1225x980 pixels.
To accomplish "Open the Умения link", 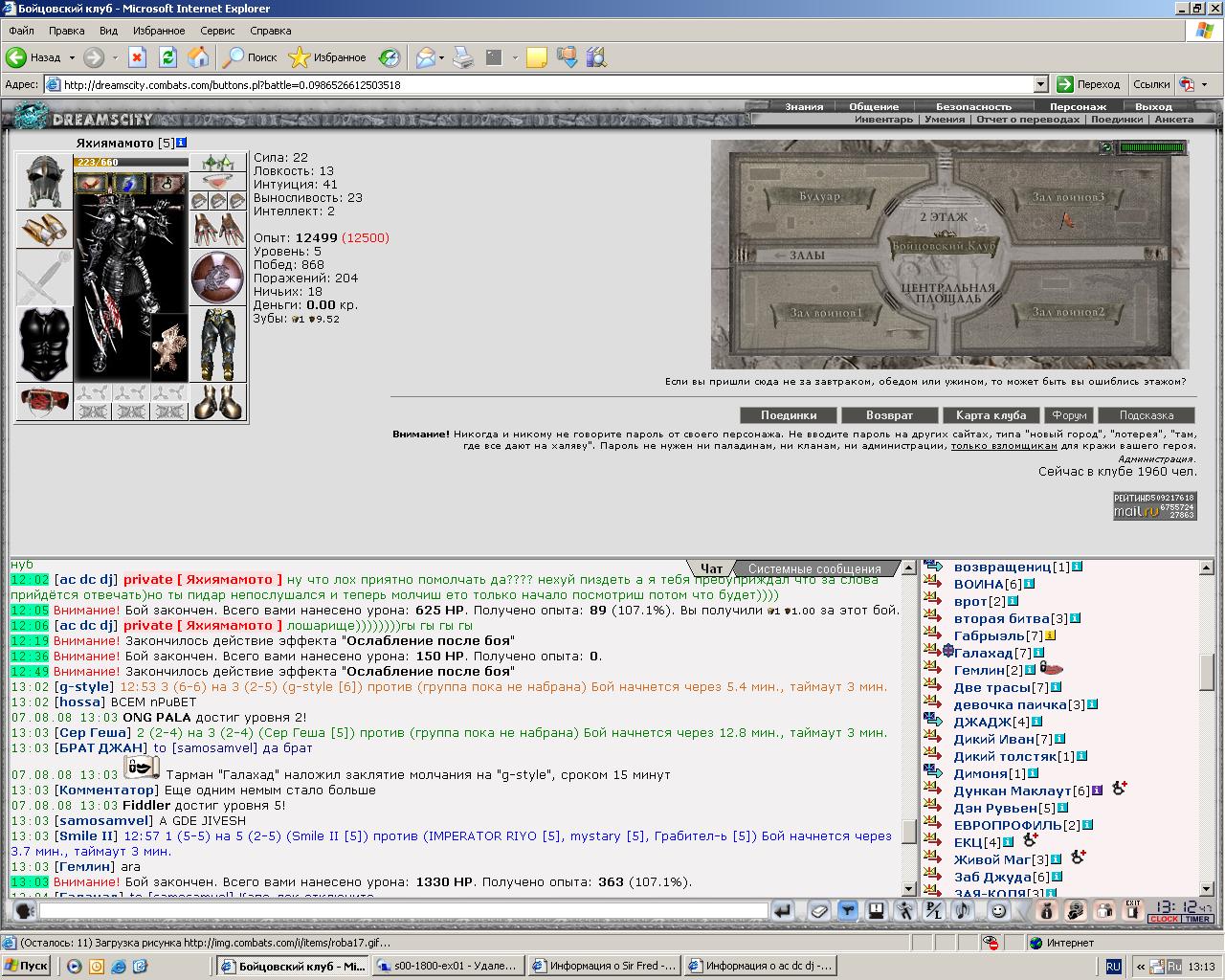I will [x=945, y=120].
